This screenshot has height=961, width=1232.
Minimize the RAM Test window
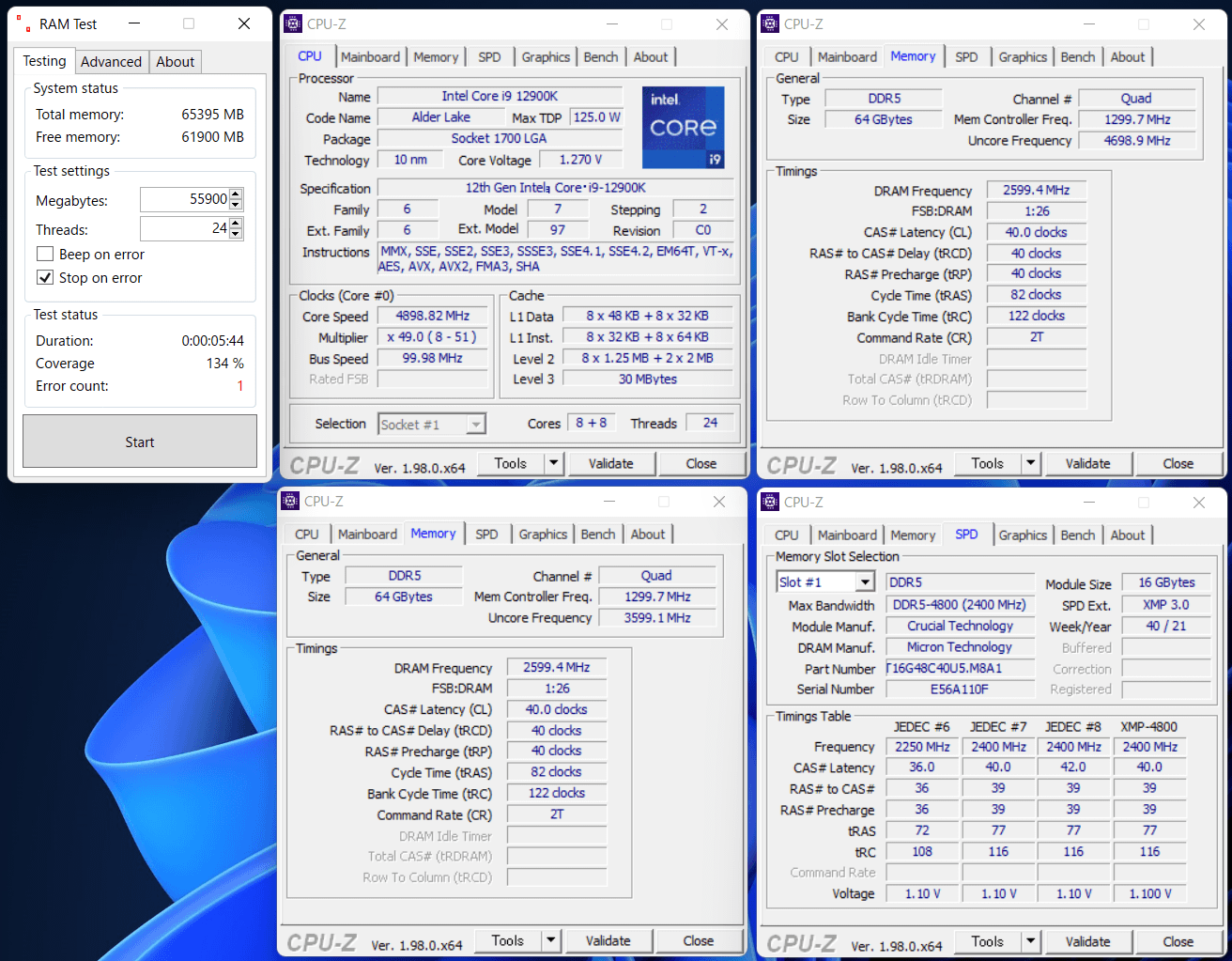(x=134, y=23)
